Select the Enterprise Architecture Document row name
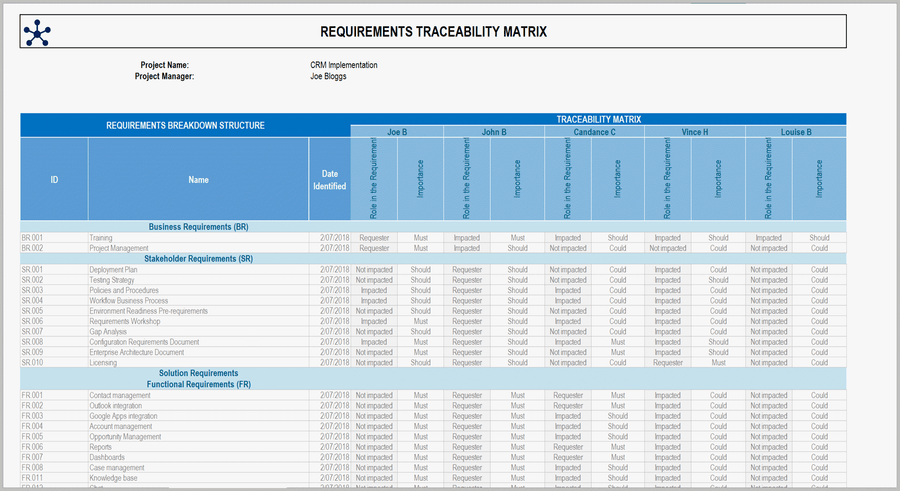 136,352
